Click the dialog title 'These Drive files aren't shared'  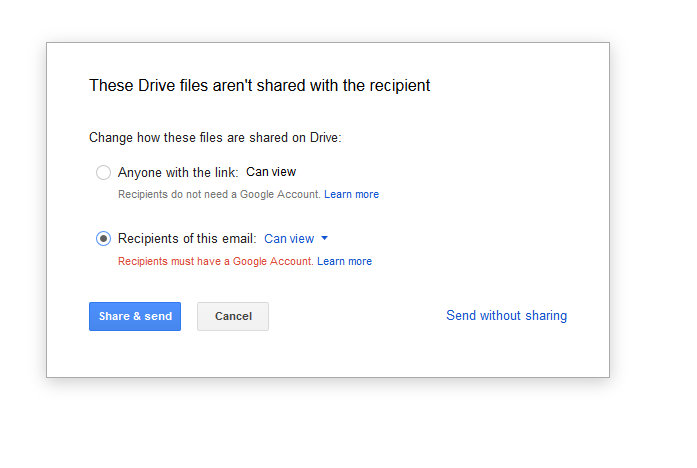(x=260, y=85)
